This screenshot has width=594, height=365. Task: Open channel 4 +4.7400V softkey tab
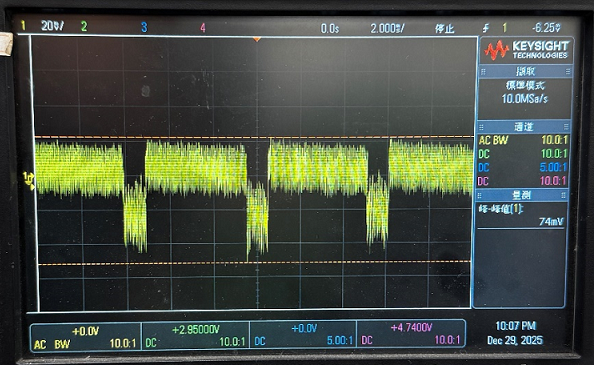411,334
